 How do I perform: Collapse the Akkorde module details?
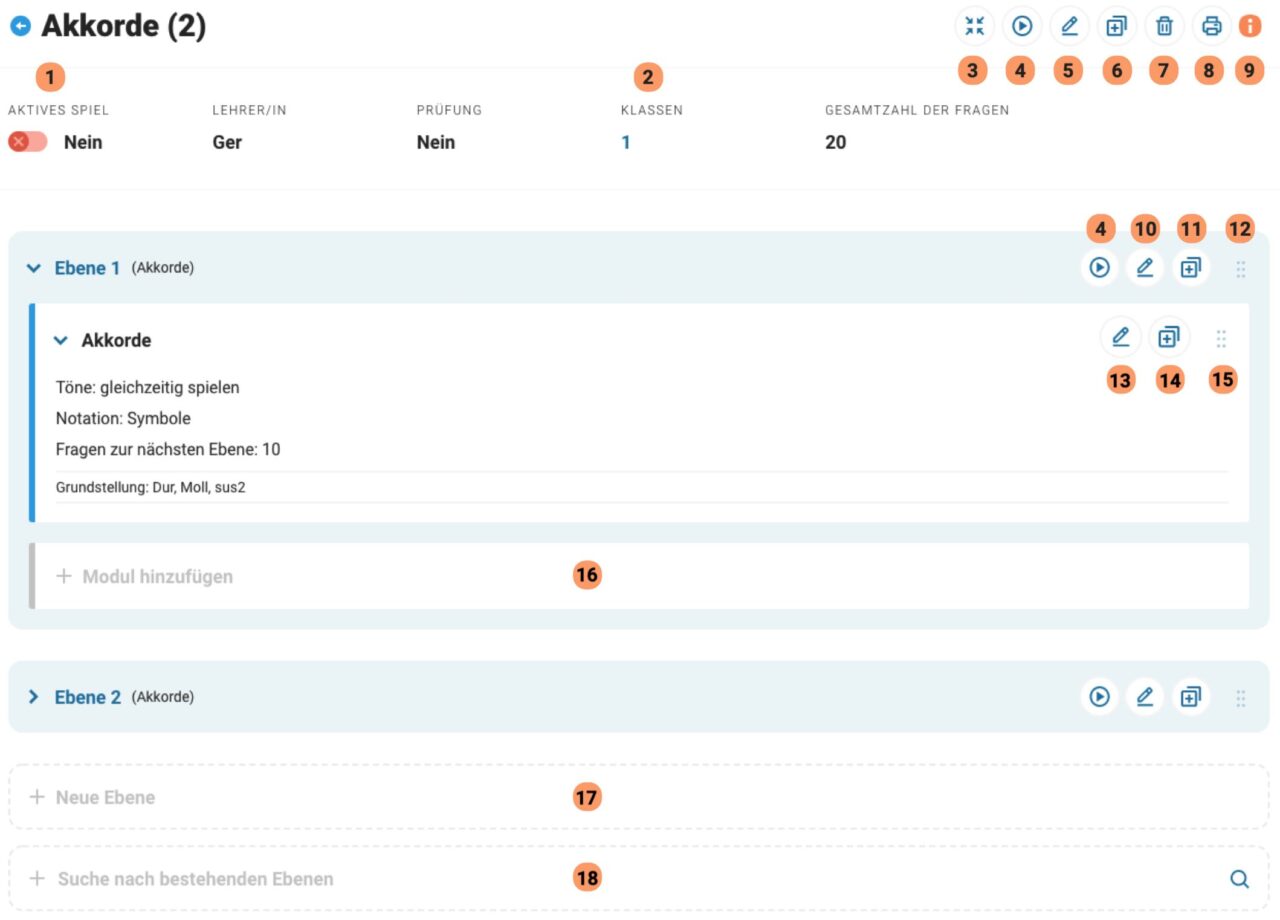60,340
